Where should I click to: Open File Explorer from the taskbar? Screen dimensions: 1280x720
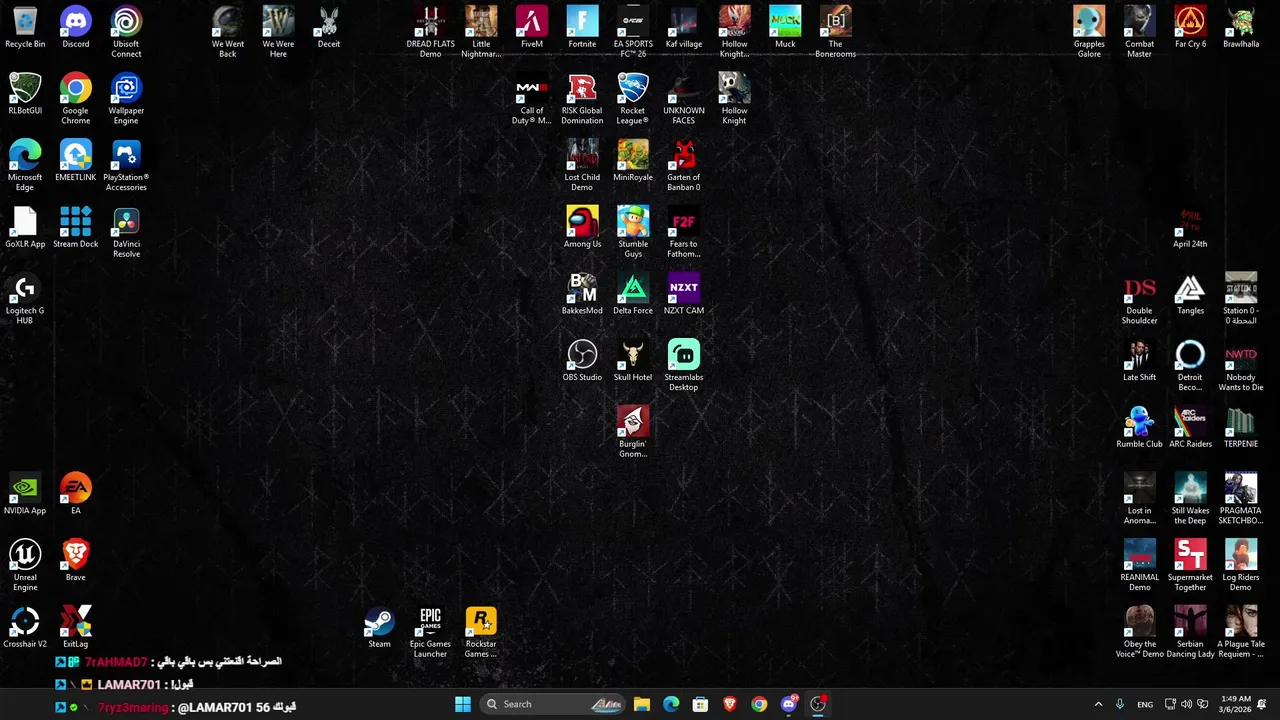(x=642, y=704)
